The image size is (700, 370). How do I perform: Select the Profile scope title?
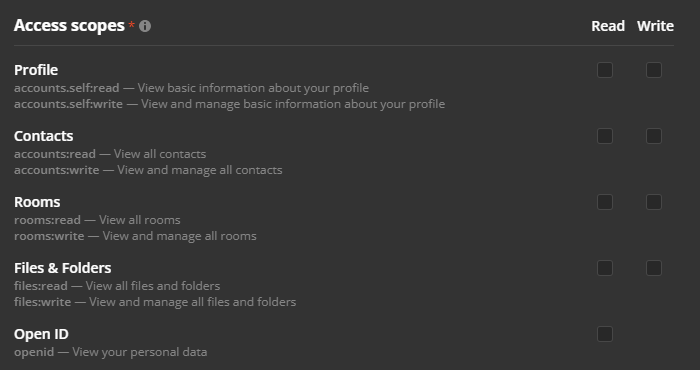pyautogui.click(x=36, y=70)
